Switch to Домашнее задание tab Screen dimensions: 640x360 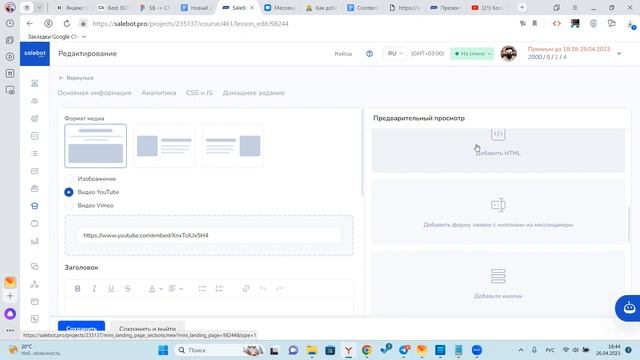(253, 93)
